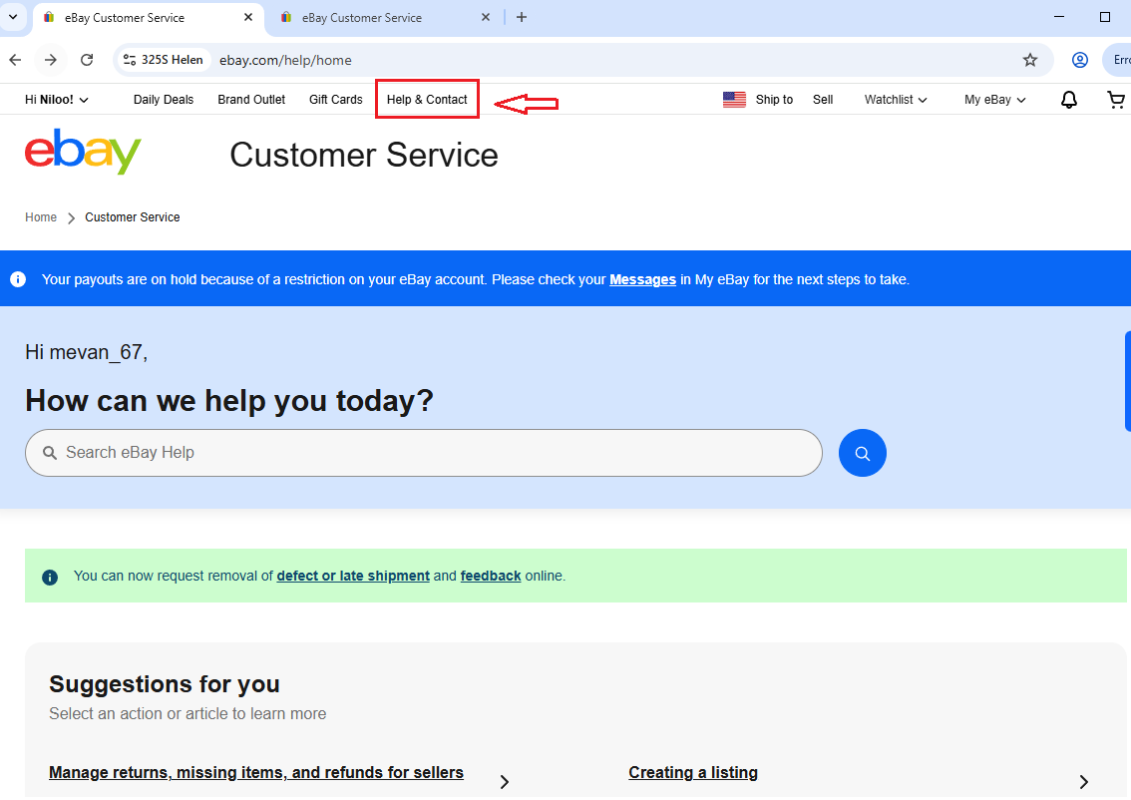This screenshot has height=800, width=1131.
Task: Open the Chrome profile avatar icon
Action: 1080,60
